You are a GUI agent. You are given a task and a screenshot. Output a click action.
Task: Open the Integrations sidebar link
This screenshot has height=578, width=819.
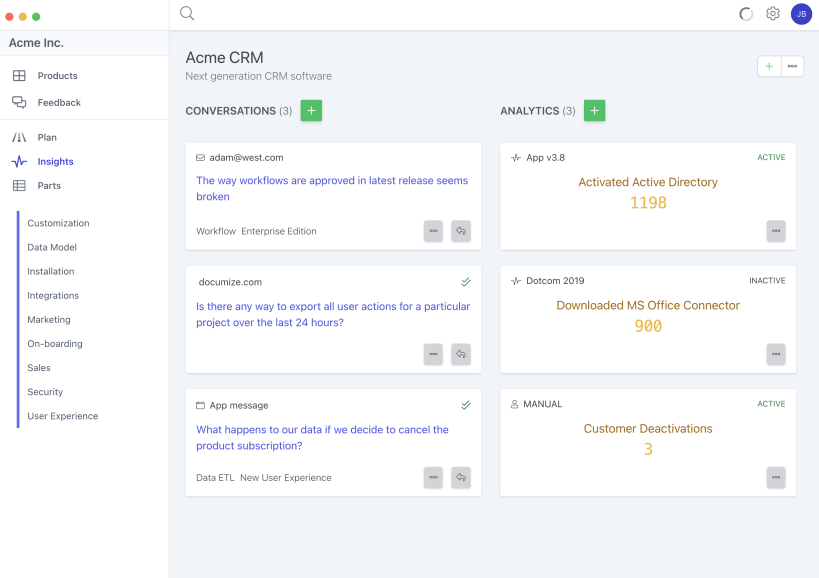coord(53,296)
